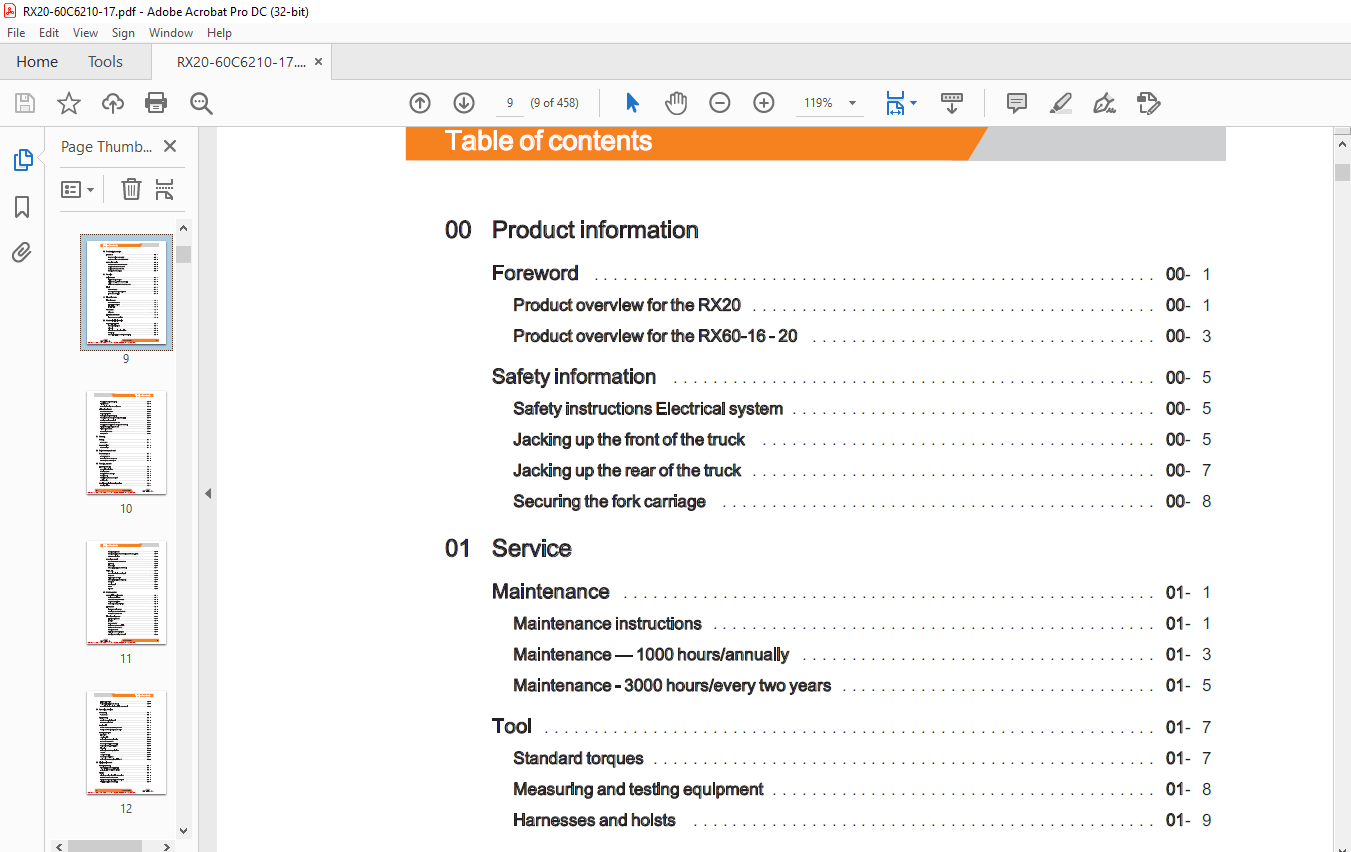
Task: Open the Sign menu
Action: (x=123, y=33)
